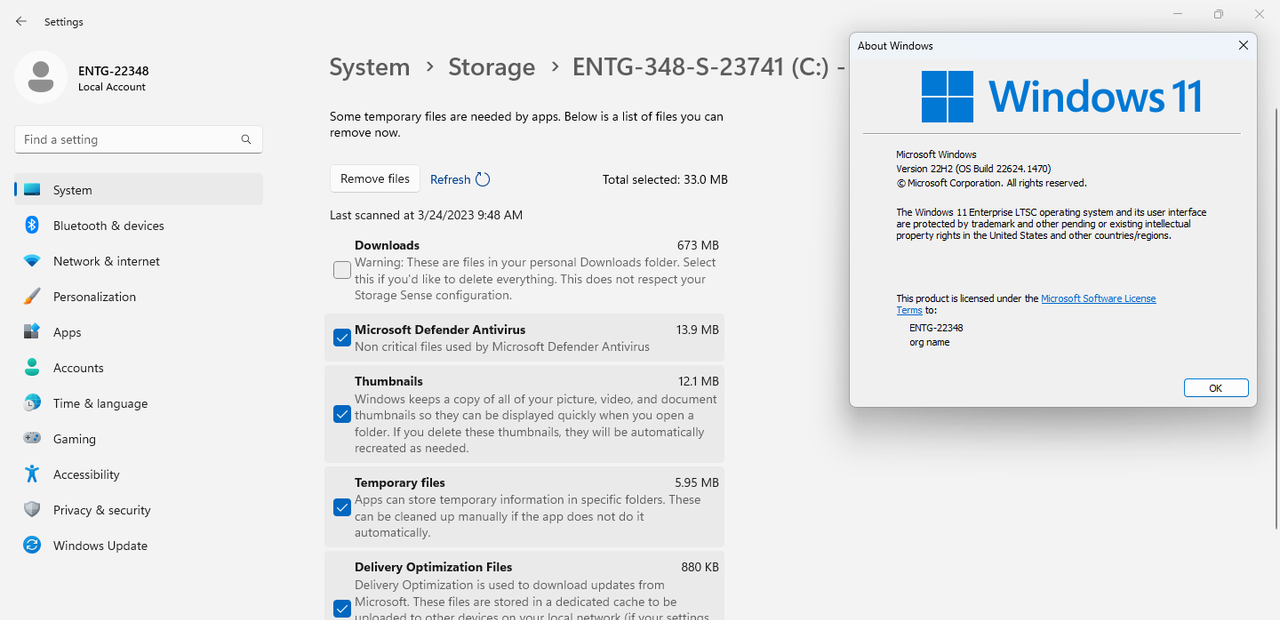Viewport: 1280px width, 620px height.
Task: Click the Windows Update sync icon
Action: (32, 545)
